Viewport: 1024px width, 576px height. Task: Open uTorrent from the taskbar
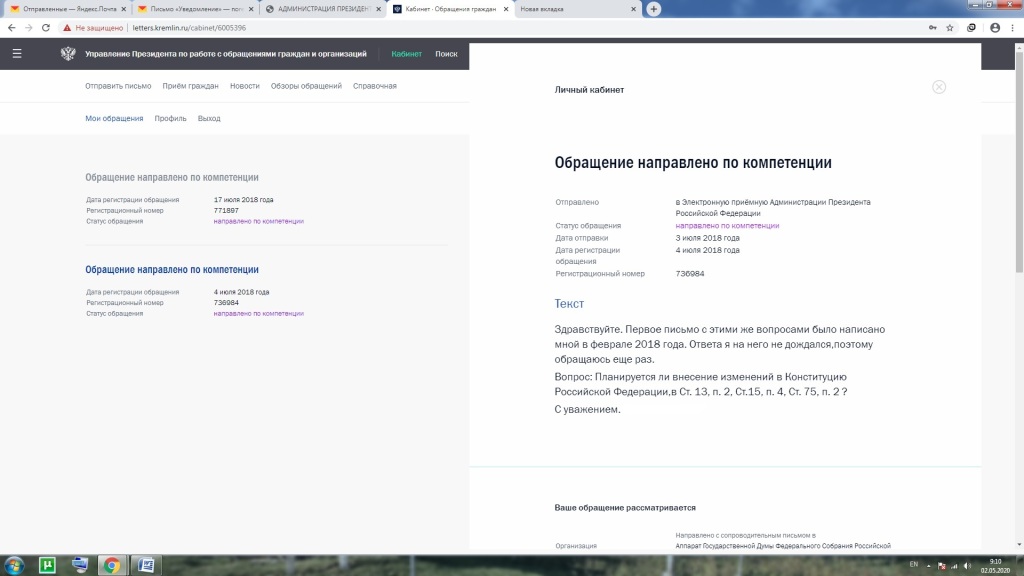(x=47, y=566)
